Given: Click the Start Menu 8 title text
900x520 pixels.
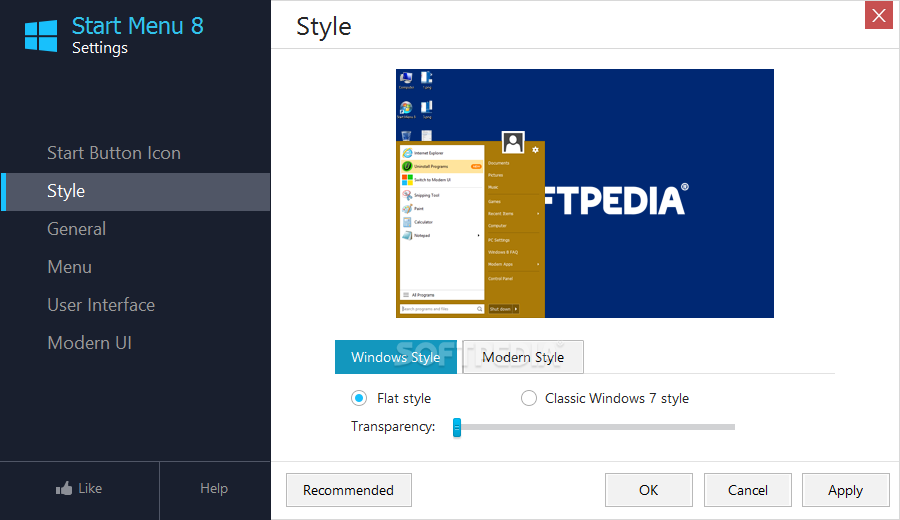Looking at the screenshot, I should click(x=138, y=26).
